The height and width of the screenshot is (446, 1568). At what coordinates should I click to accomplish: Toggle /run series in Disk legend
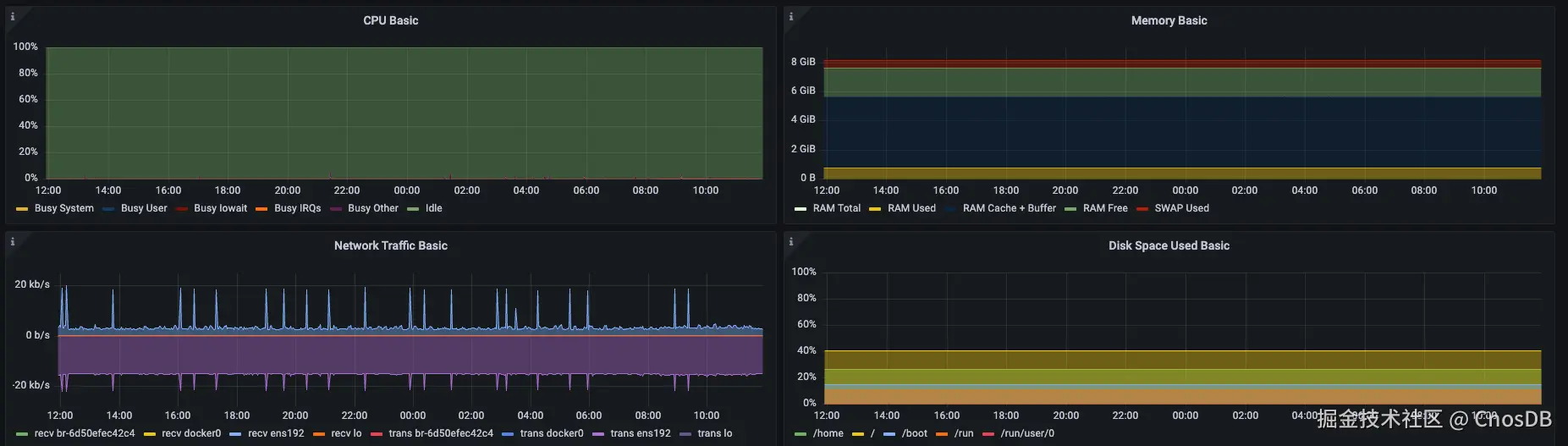[964, 433]
